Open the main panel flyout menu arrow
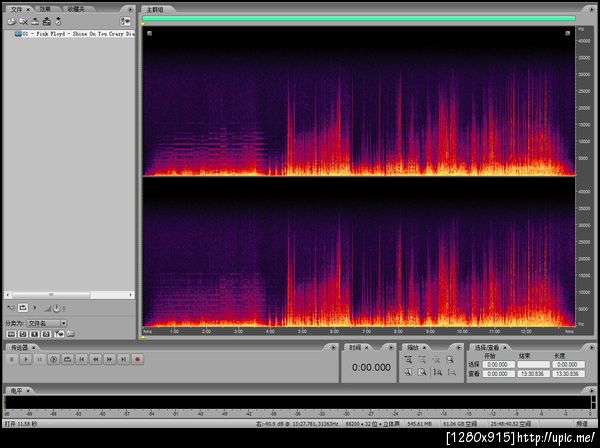Image resolution: width=600 pixels, height=448 pixels. (591, 9)
